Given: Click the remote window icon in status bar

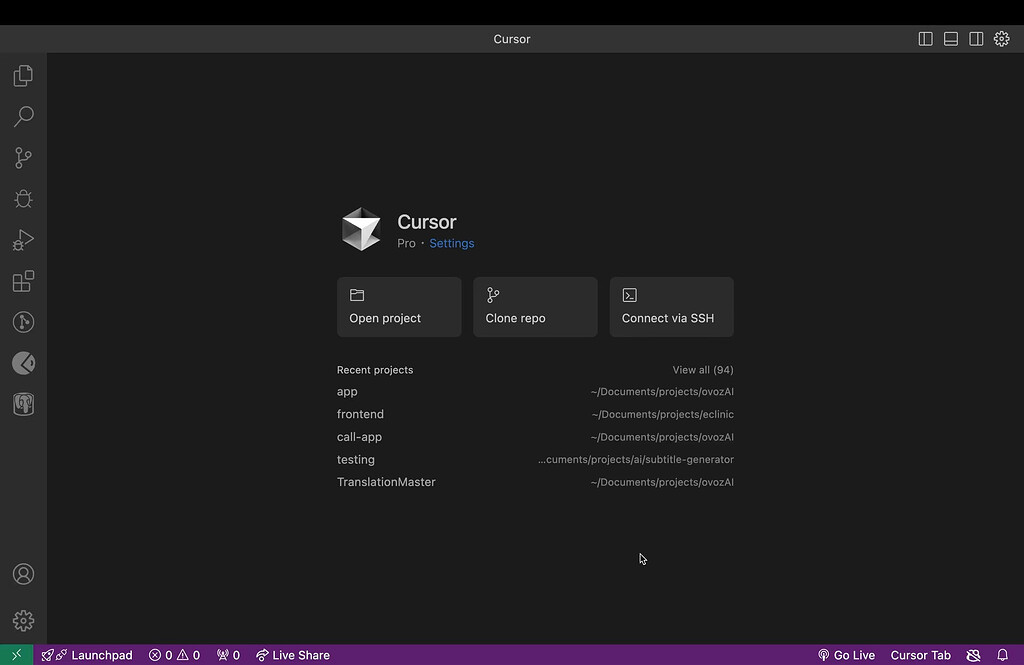Looking at the screenshot, I should coord(16,655).
